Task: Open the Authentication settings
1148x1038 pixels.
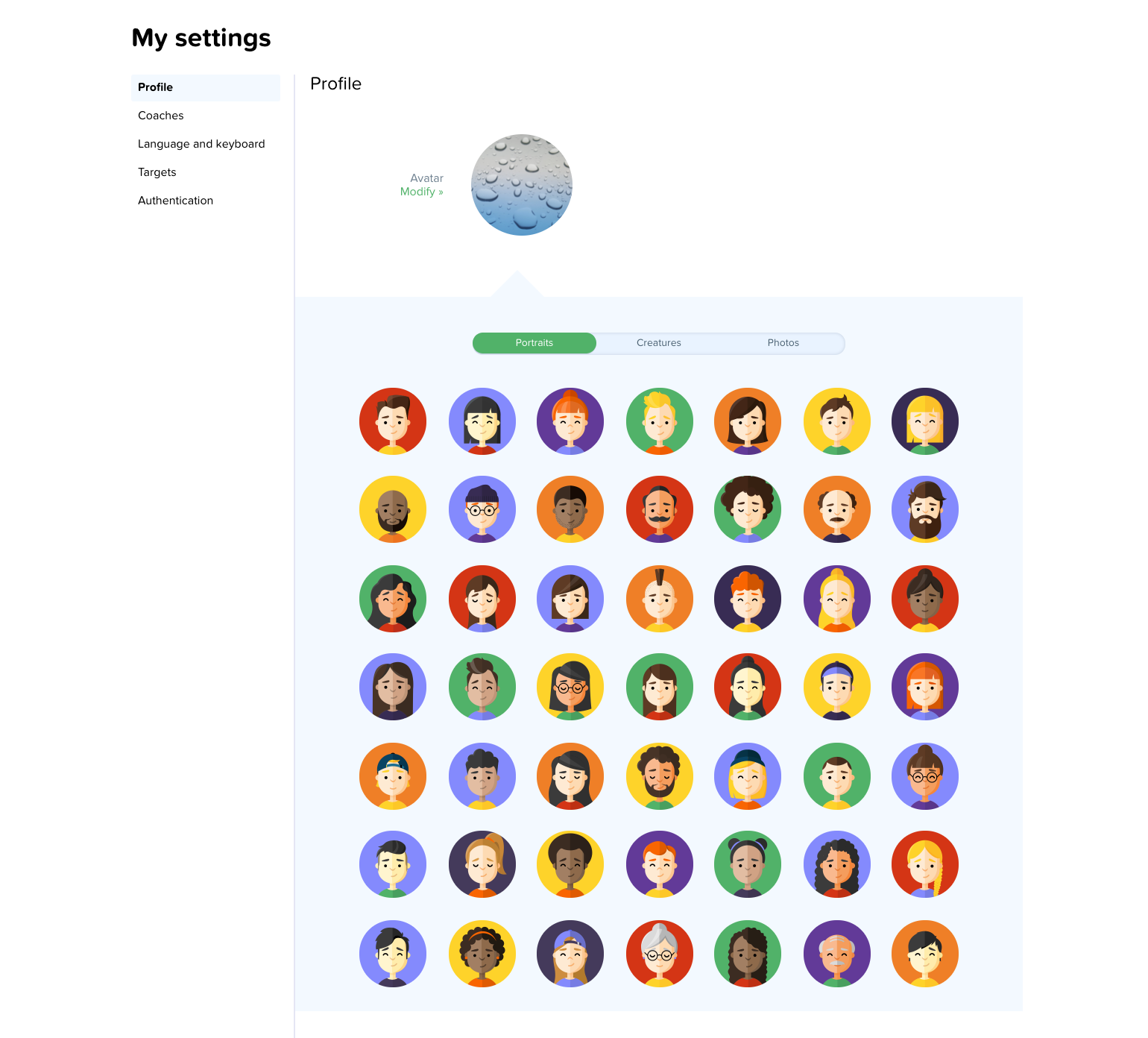Action: click(x=175, y=201)
